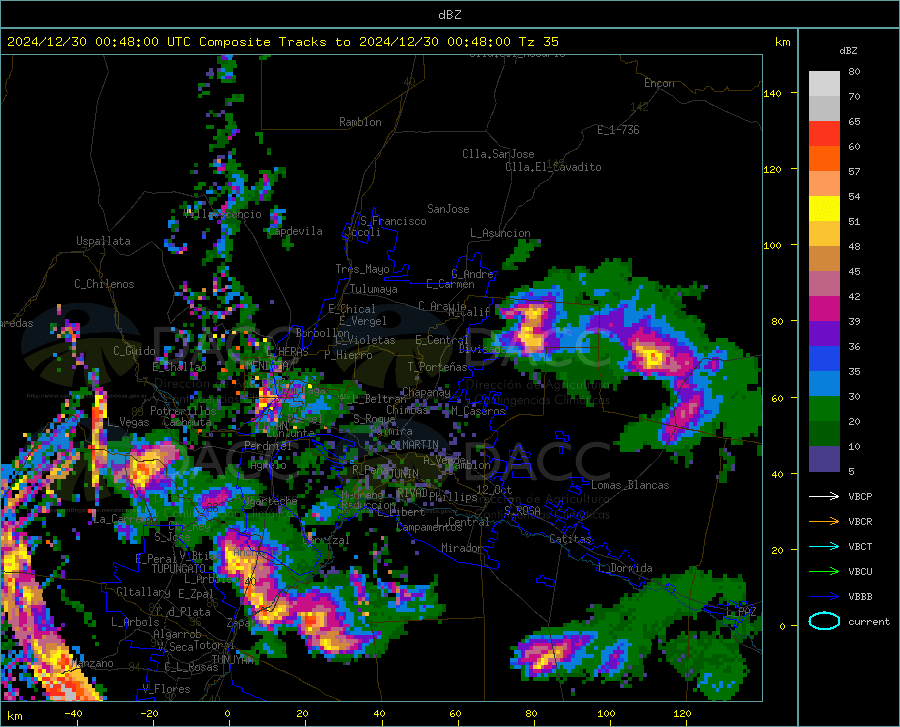Click the 'V_Flores' map label
Viewport: 900px width, 727px height.
(x=166, y=689)
